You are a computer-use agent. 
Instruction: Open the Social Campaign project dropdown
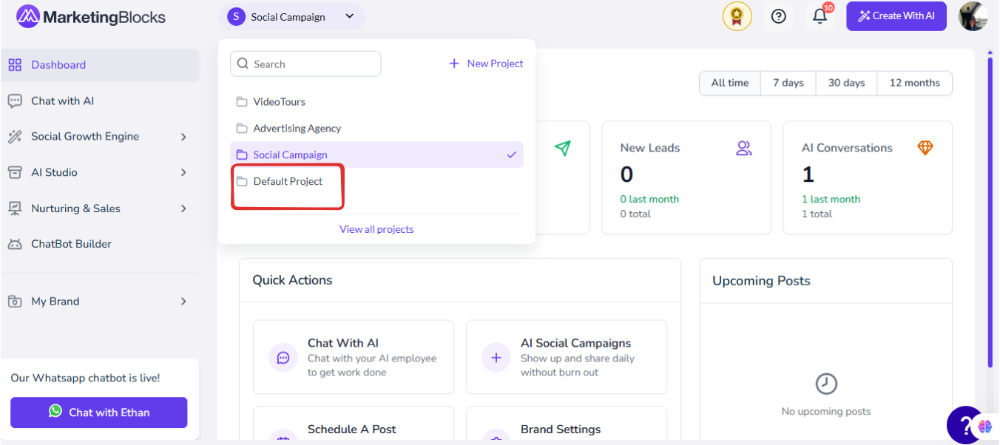291,17
